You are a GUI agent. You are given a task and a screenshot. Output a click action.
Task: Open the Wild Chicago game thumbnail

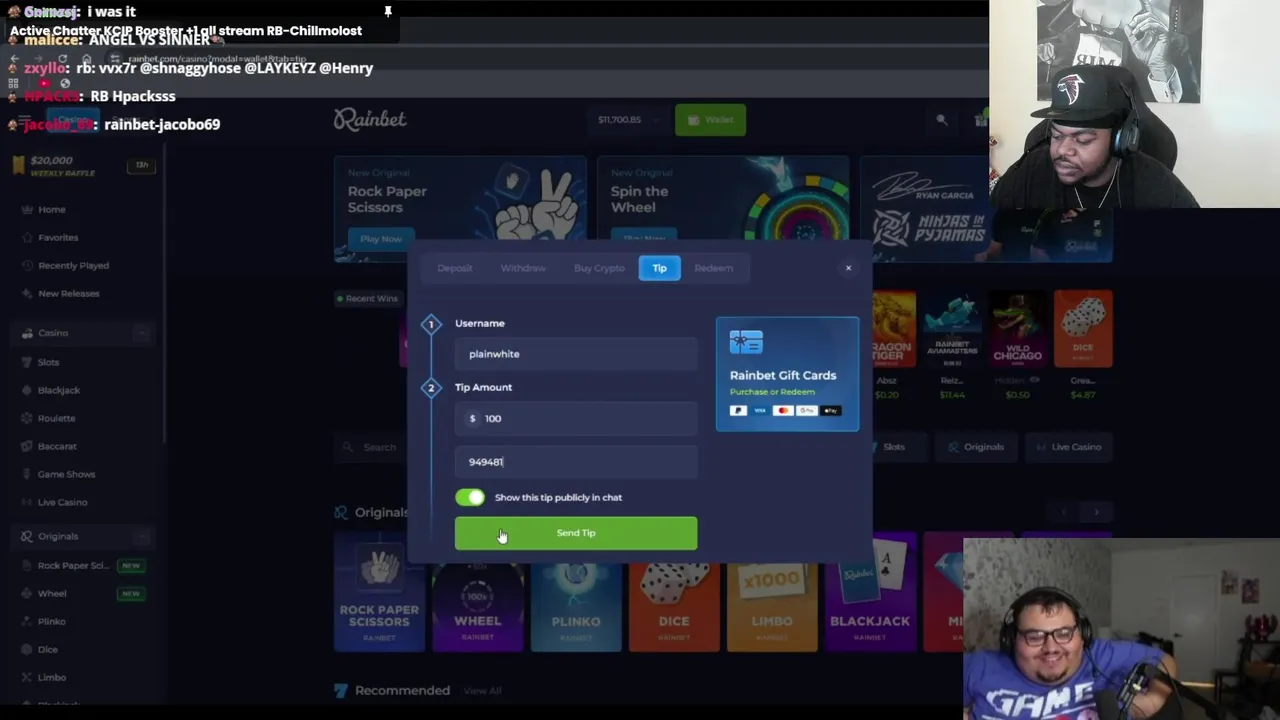coord(1017,329)
